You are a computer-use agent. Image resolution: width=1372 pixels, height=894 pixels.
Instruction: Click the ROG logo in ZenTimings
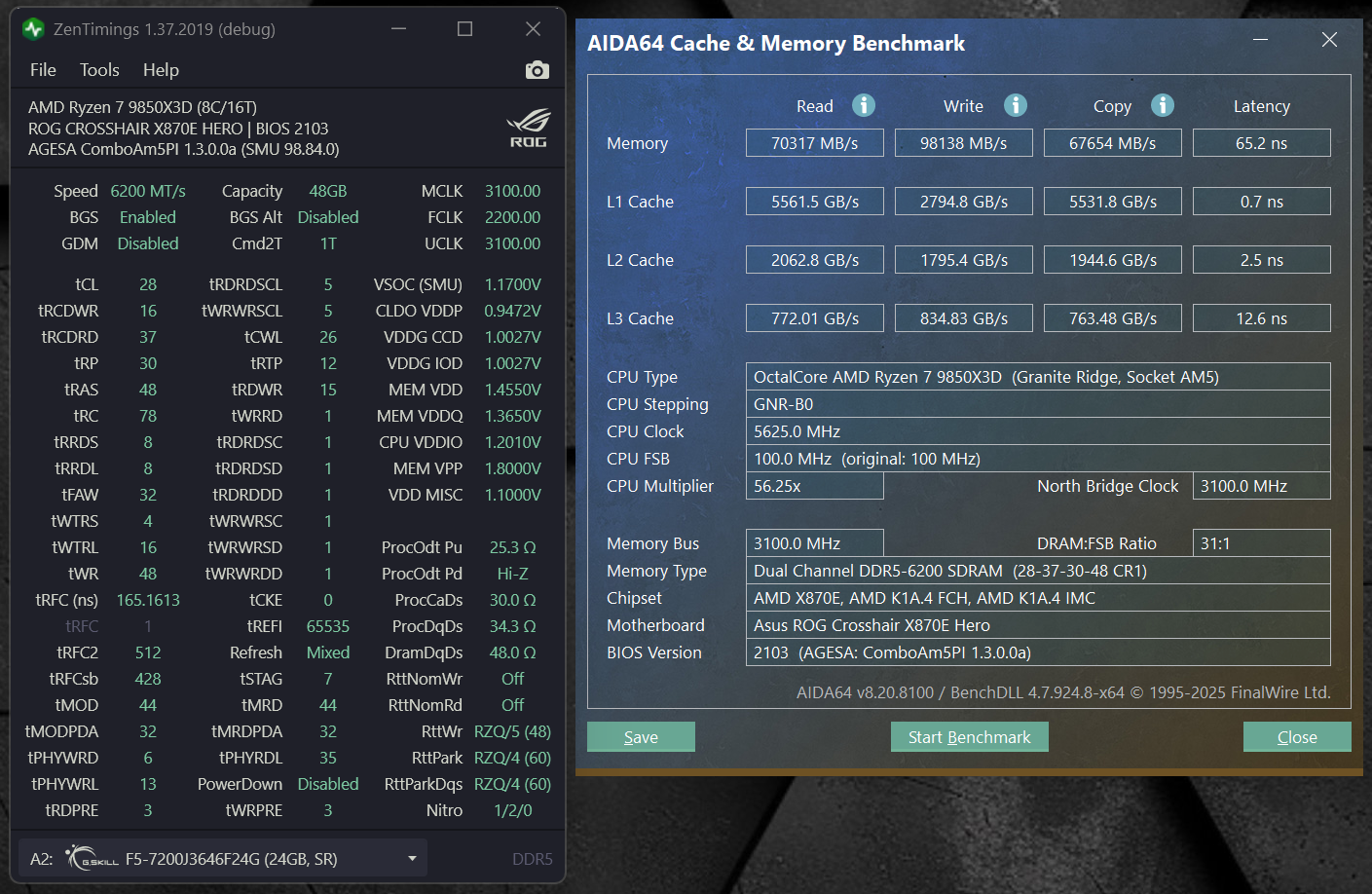[528, 129]
